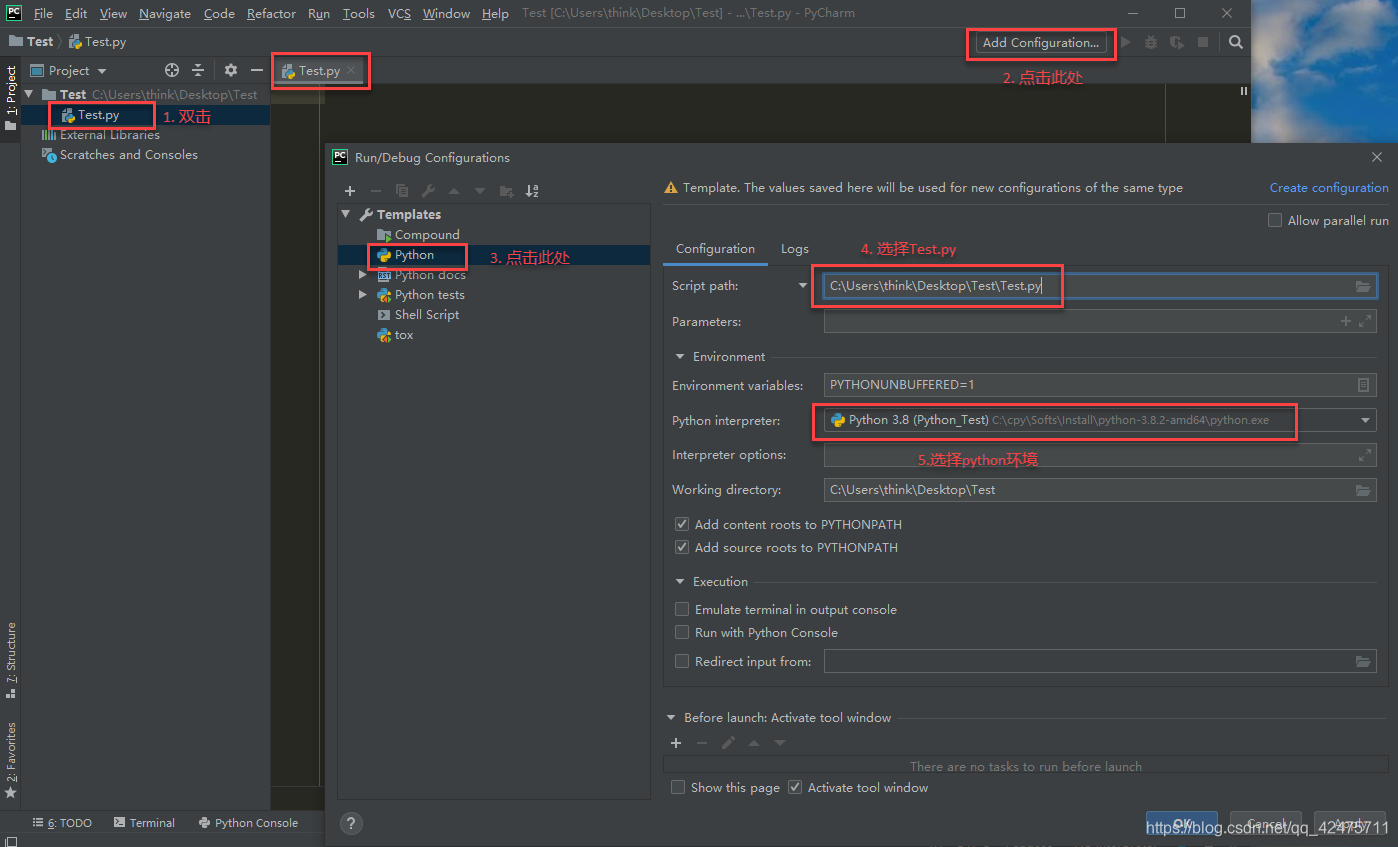Click the move configuration down arrow above Templates

click(480, 191)
